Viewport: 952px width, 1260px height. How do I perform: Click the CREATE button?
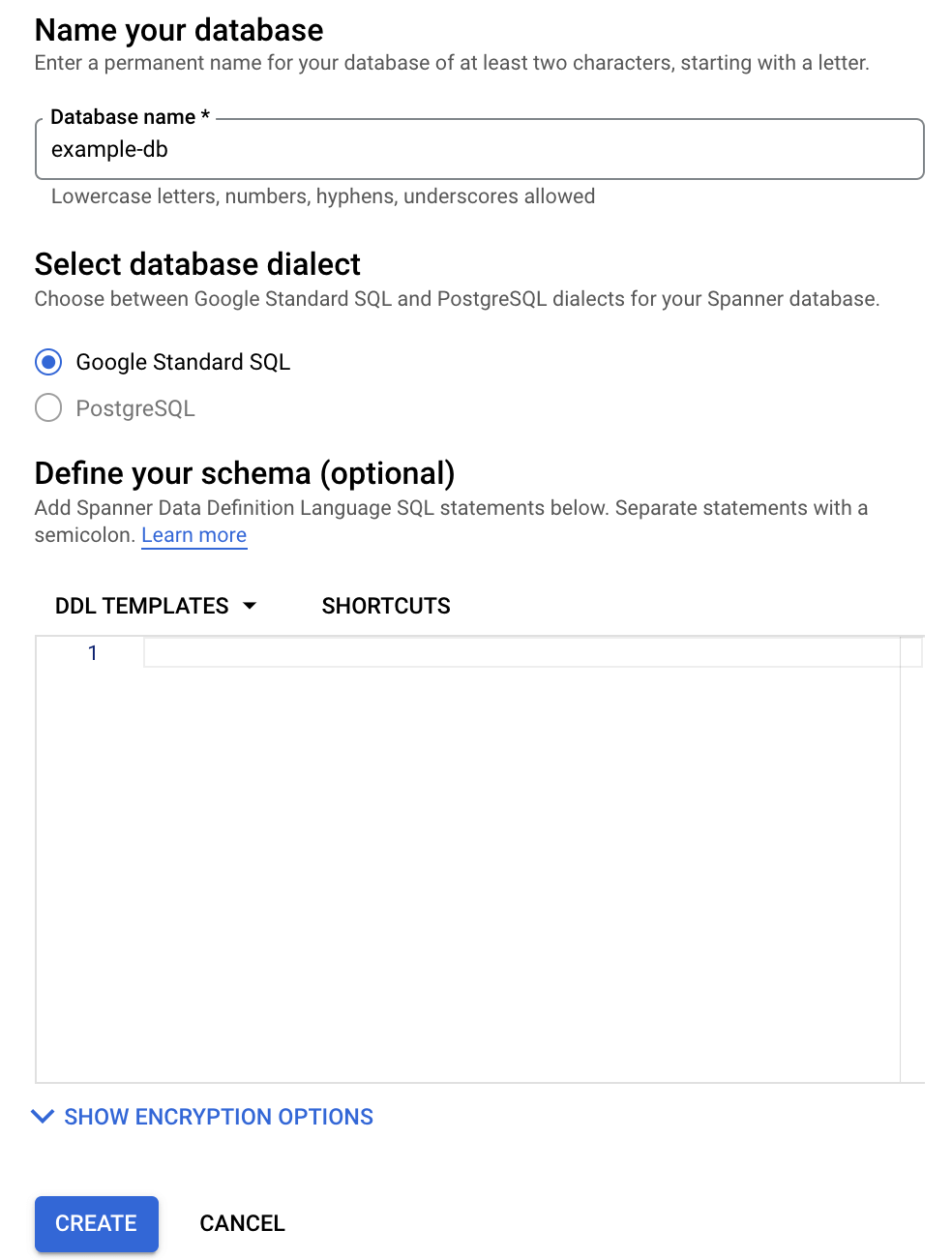(96, 1223)
